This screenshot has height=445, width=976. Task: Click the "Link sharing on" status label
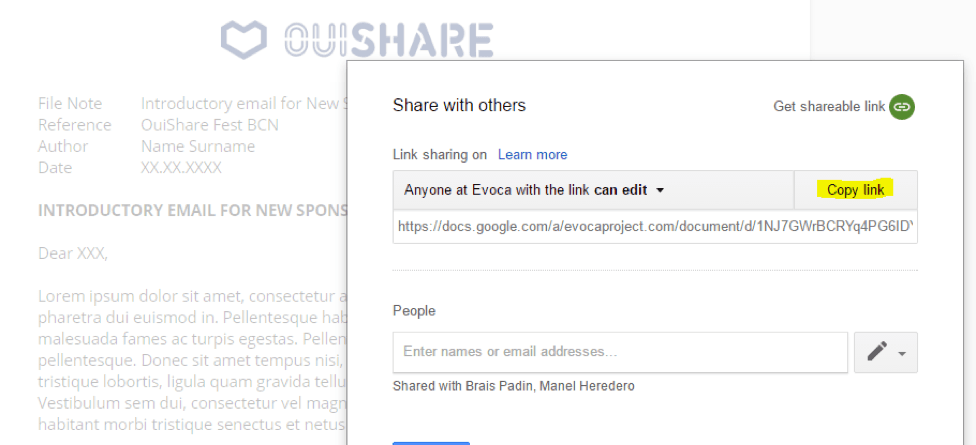coord(440,155)
